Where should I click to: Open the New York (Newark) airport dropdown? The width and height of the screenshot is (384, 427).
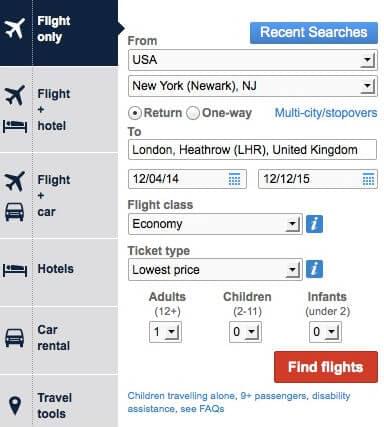253,86
